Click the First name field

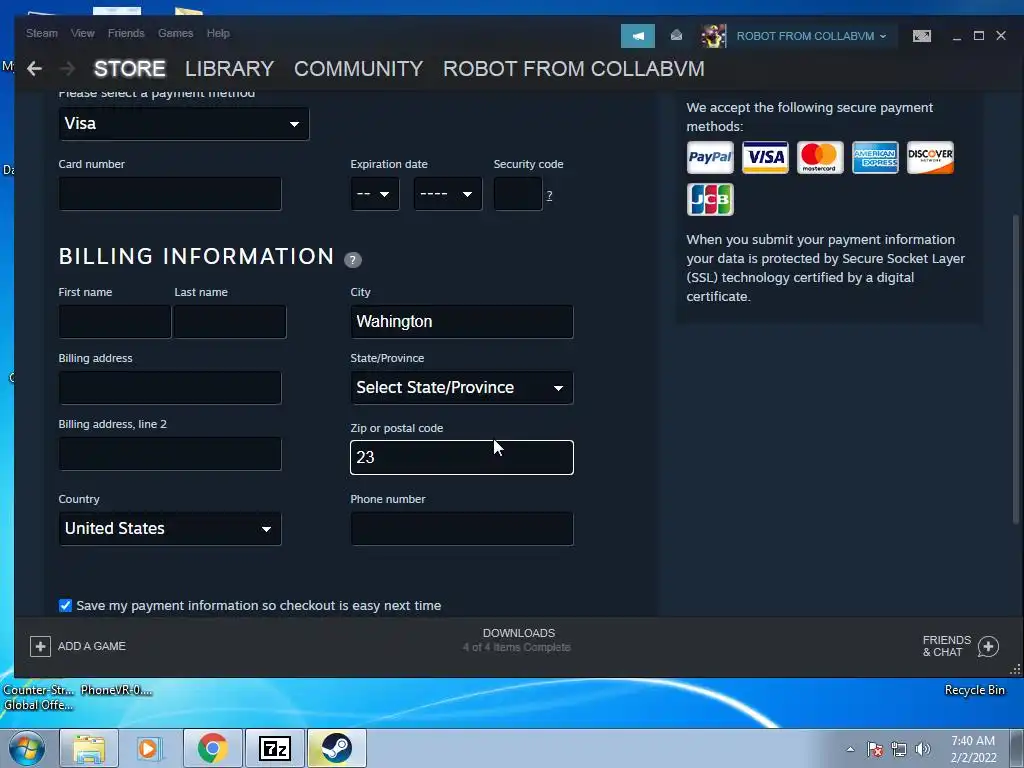point(115,322)
